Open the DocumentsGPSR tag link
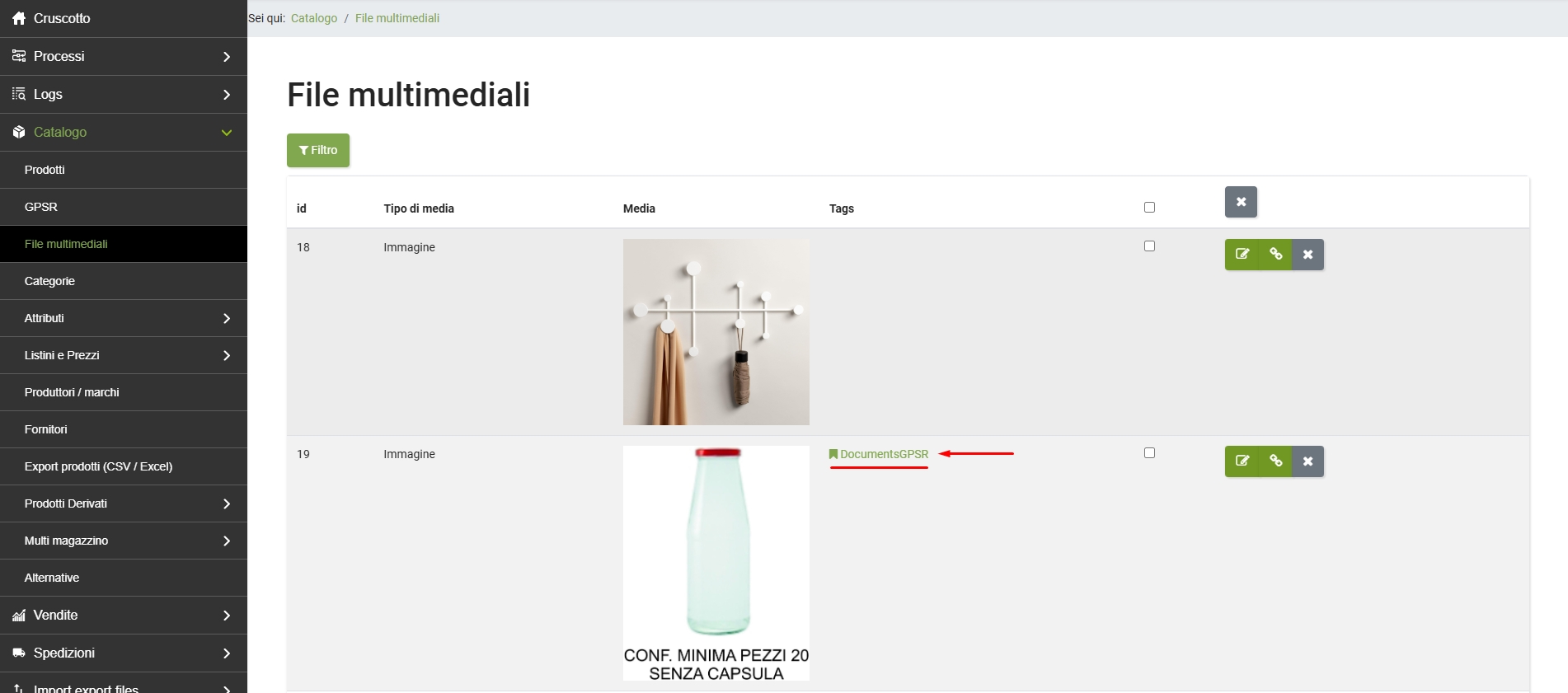The image size is (1568, 693). tap(884, 454)
